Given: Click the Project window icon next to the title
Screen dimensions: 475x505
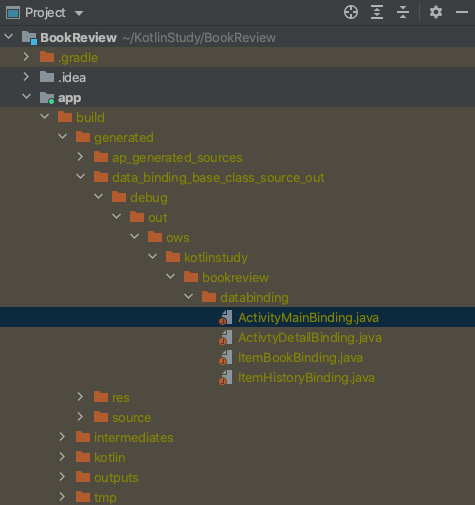Looking at the screenshot, I should click(x=13, y=13).
